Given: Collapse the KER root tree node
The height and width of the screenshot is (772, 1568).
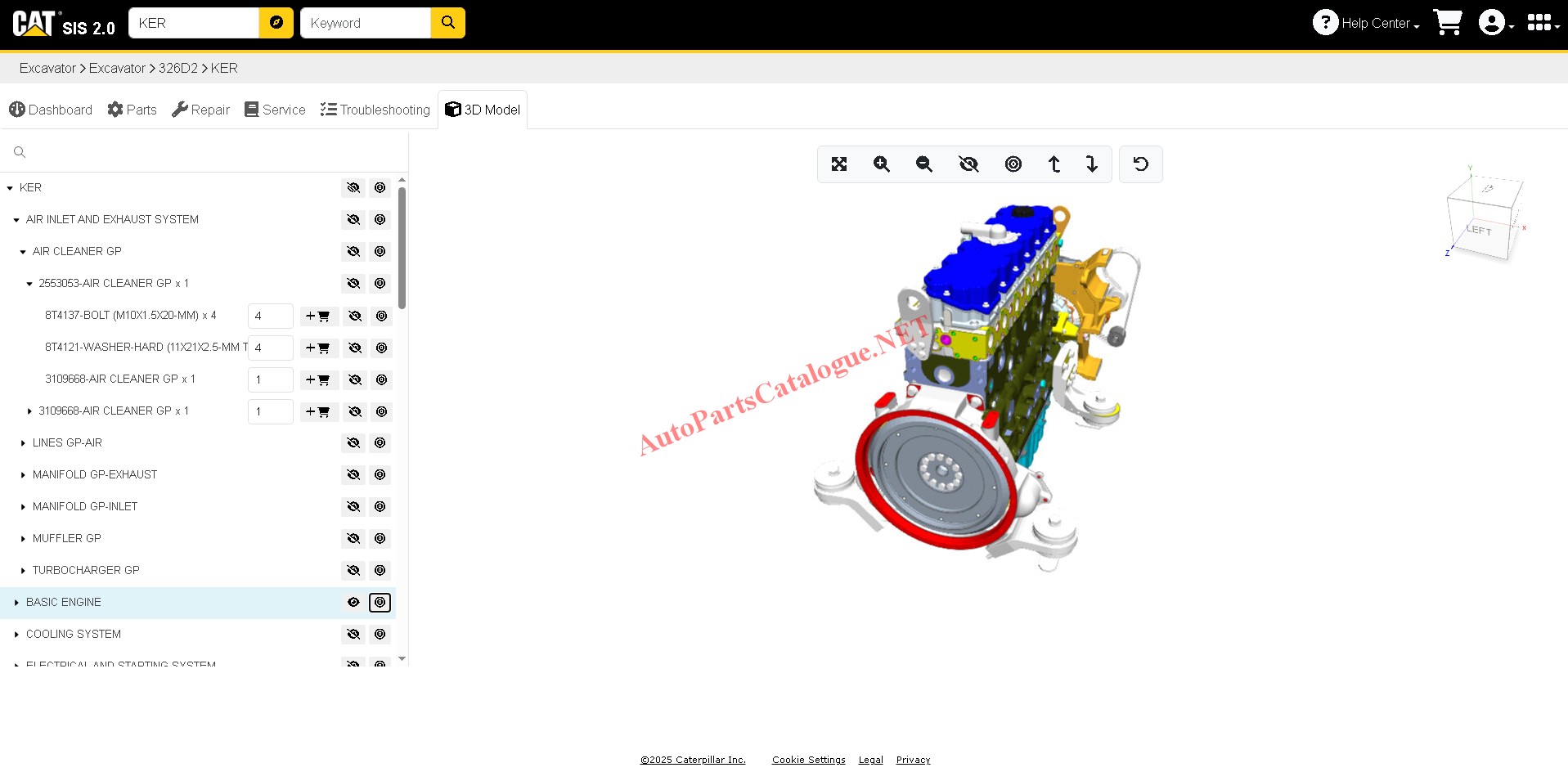Looking at the screenshot, I should coord(10,188).
